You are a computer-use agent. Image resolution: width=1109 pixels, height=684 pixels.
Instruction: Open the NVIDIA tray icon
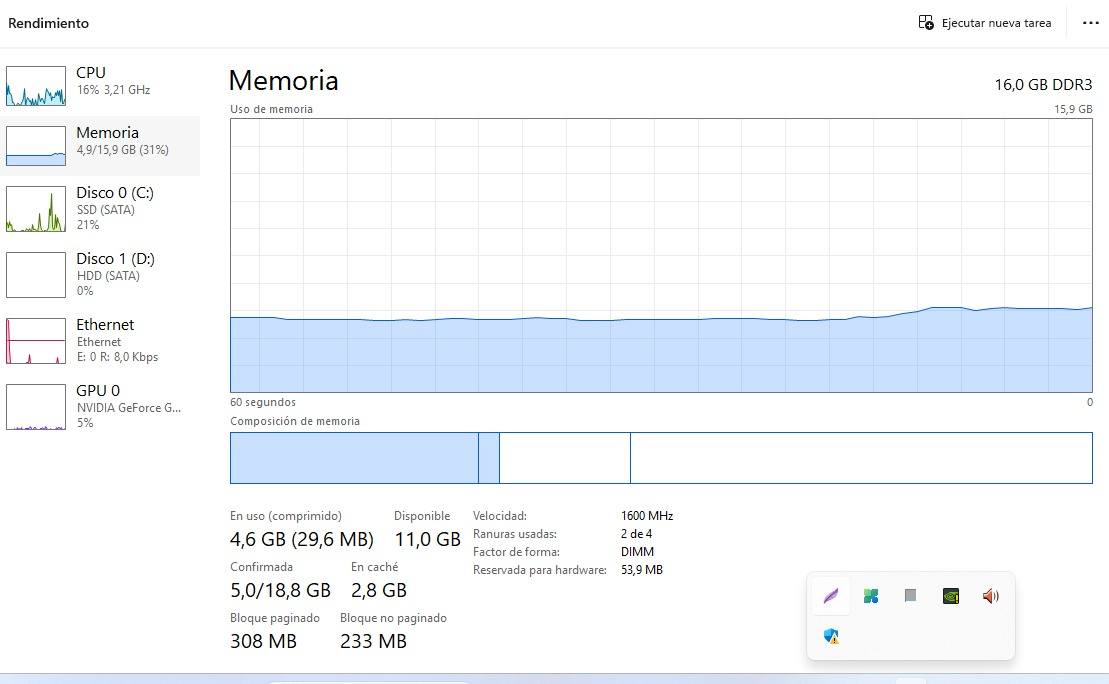click(951, 596)
